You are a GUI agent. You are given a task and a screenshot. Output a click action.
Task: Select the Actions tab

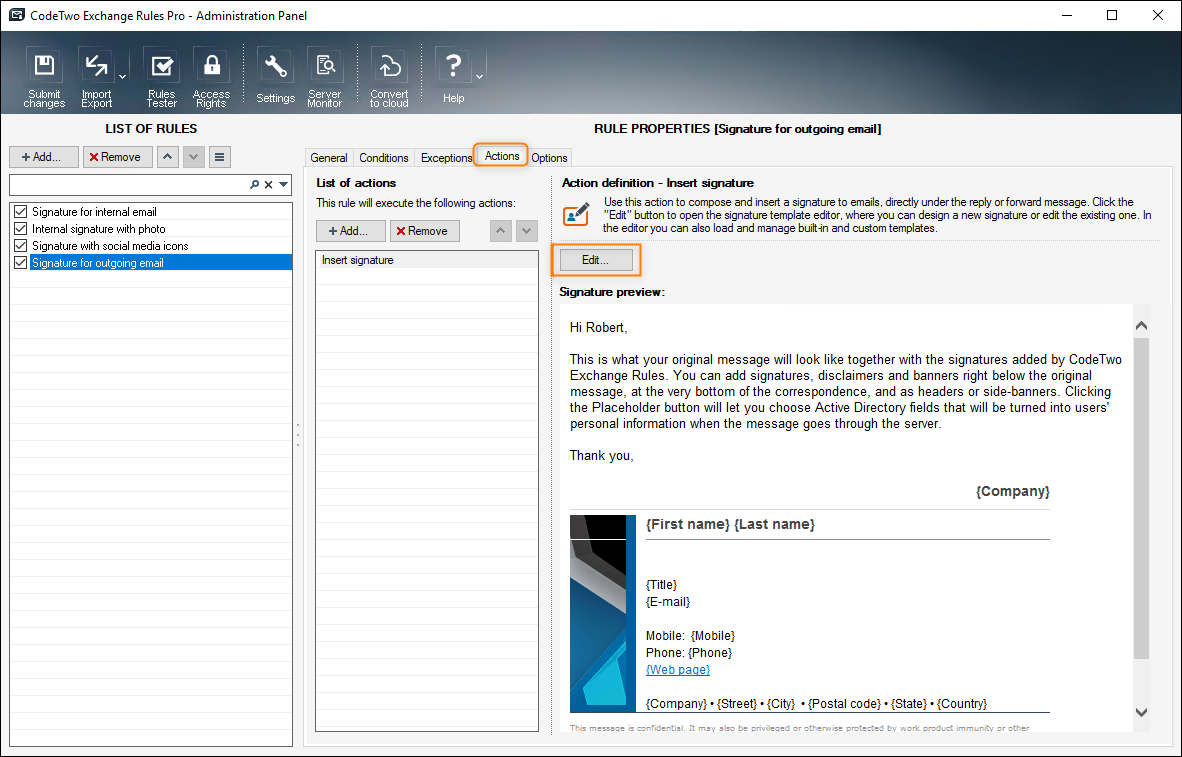(x=502, y=155)
